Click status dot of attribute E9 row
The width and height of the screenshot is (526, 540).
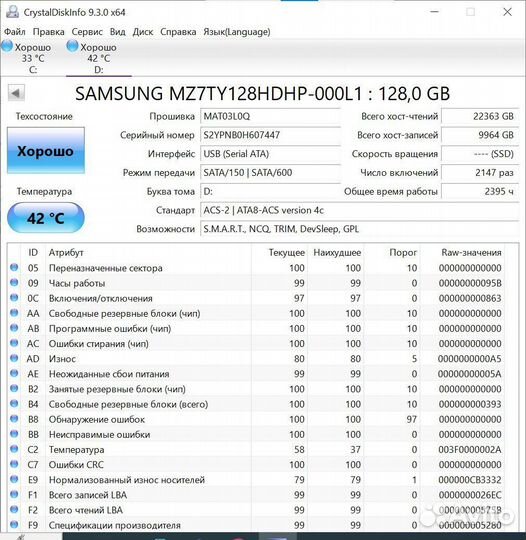tap(14, 479)
